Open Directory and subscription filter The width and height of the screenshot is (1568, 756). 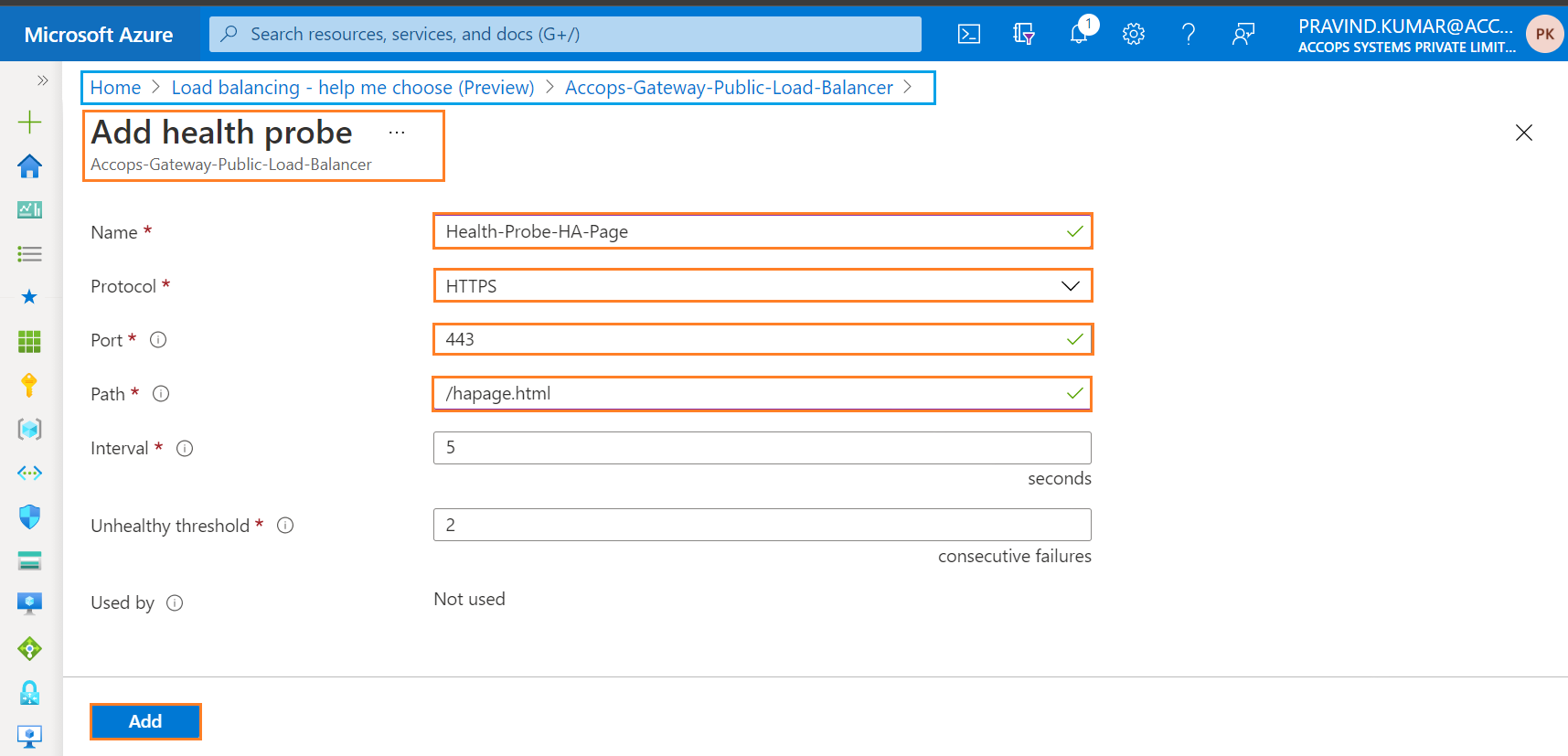tap(1024, 34)
